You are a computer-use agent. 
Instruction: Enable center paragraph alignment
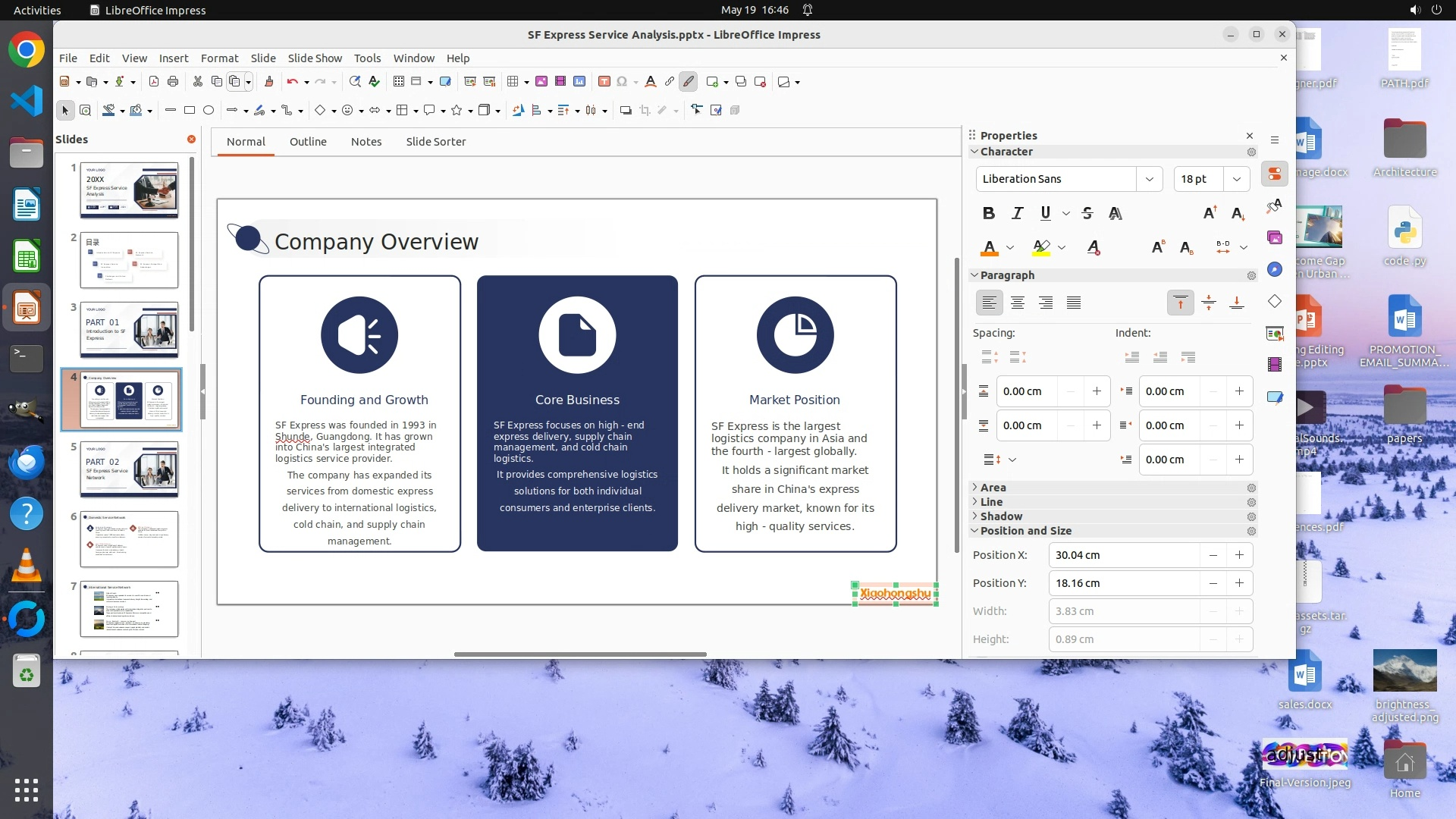tap(1017, 303)
